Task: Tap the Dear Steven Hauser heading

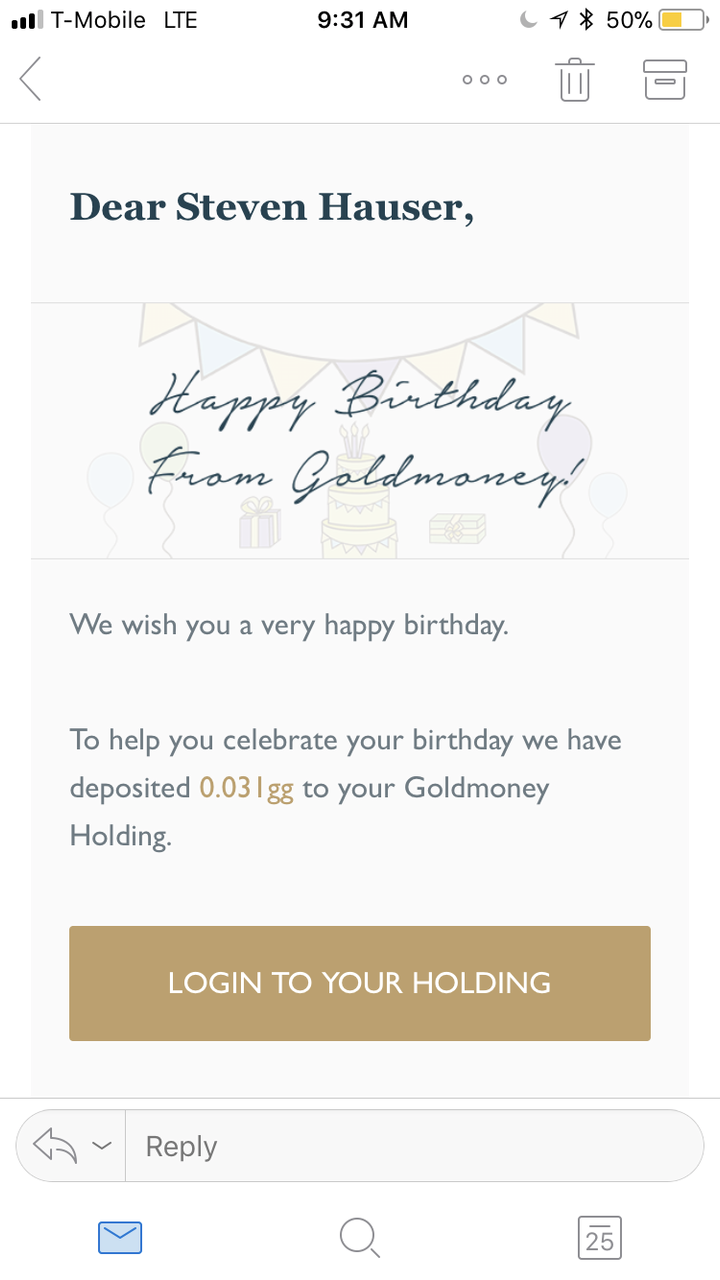Action: [x=271, y=207]
